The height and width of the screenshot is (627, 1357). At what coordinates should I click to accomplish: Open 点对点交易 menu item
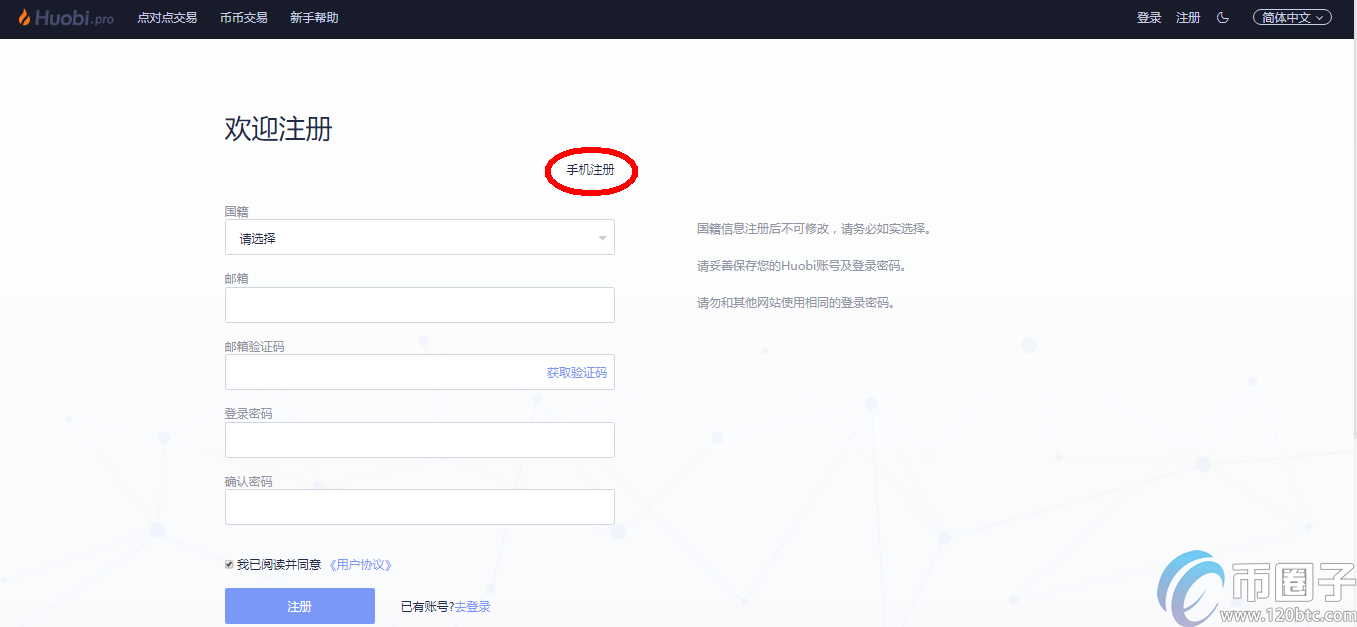[167, 18]
